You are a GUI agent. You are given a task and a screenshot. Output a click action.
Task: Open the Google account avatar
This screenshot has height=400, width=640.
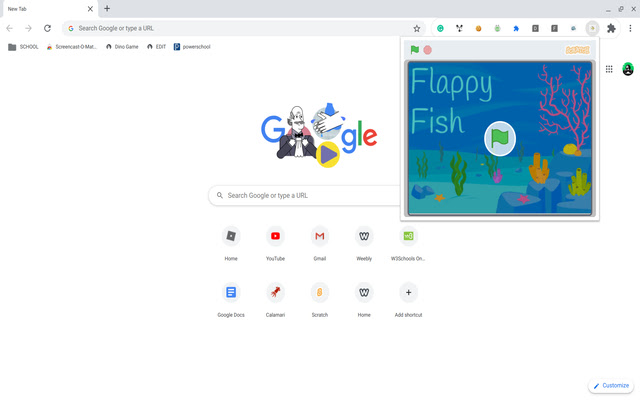[628, 69]
